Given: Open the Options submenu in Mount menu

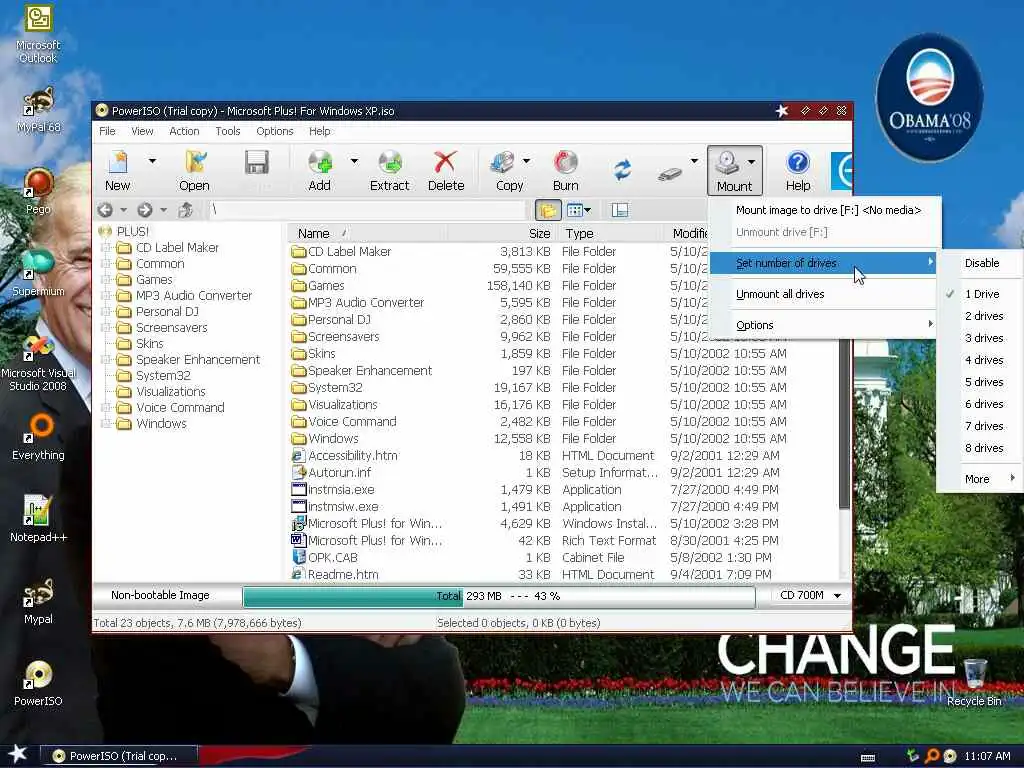Looking at the screenshot, I should (824, 325).
